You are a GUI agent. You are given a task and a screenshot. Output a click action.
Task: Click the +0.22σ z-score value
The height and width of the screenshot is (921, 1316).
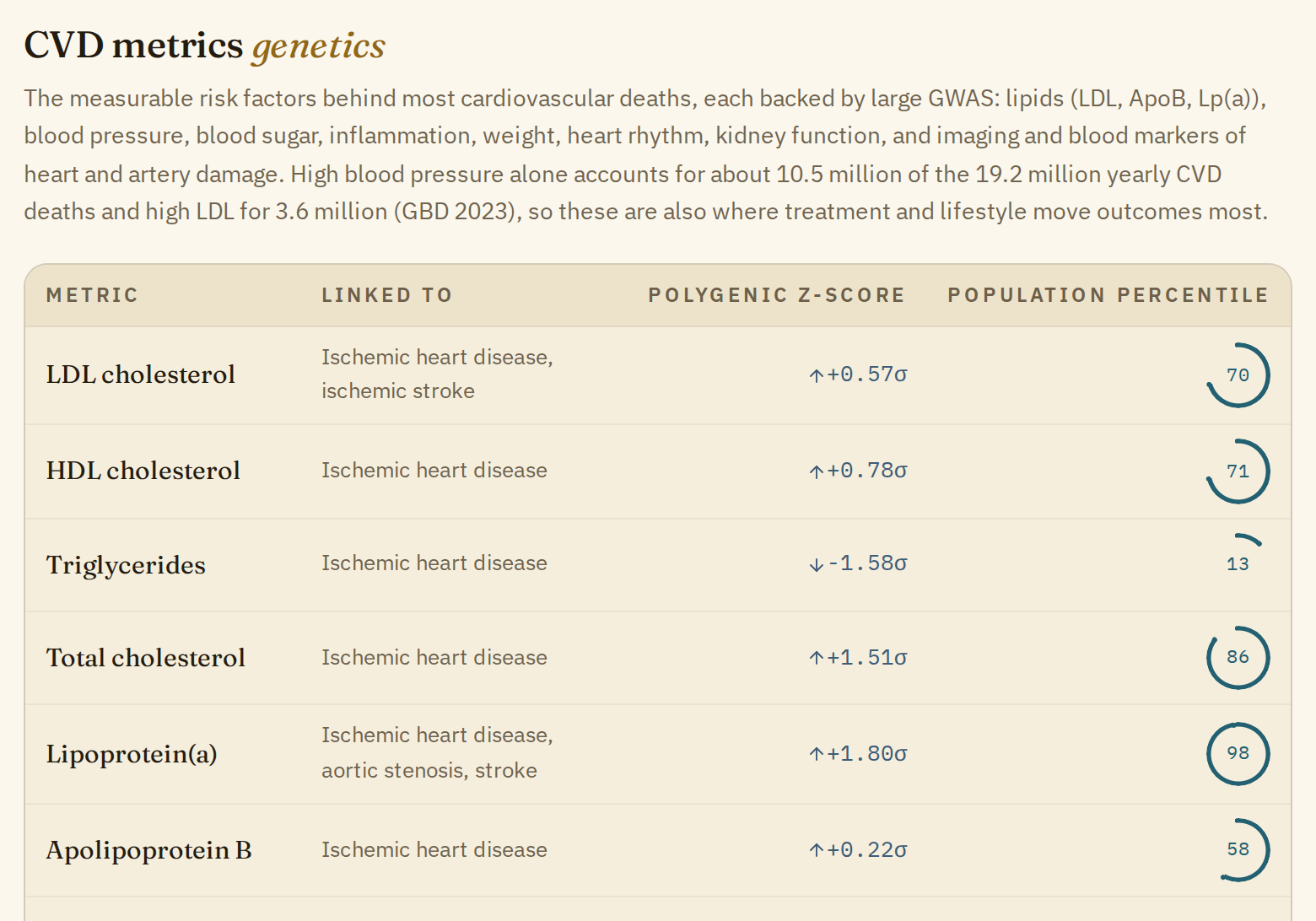click(866, 850)
